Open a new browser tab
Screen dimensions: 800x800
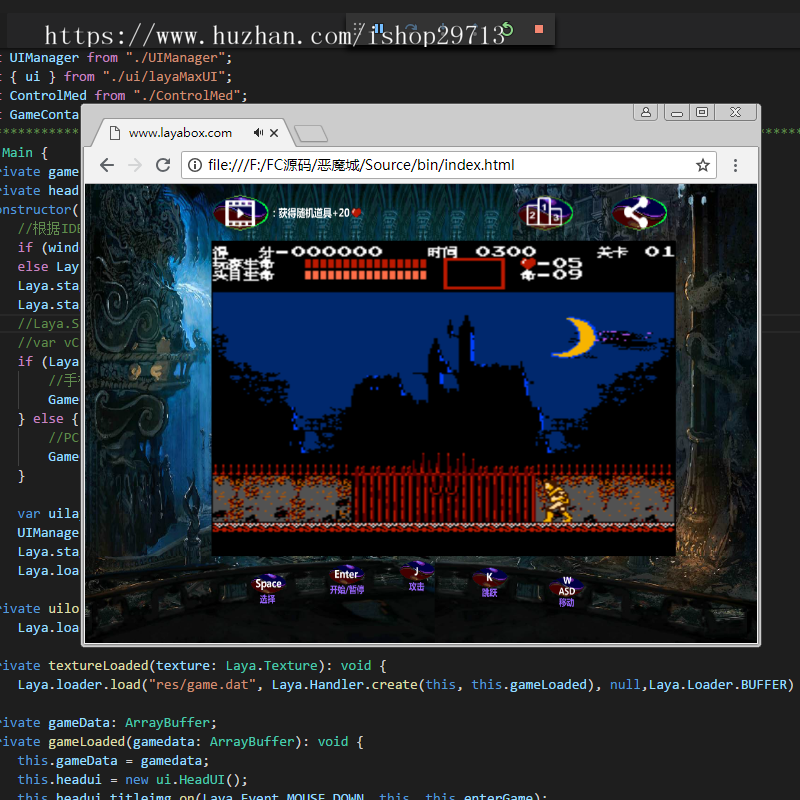click(x=311, y=133)
